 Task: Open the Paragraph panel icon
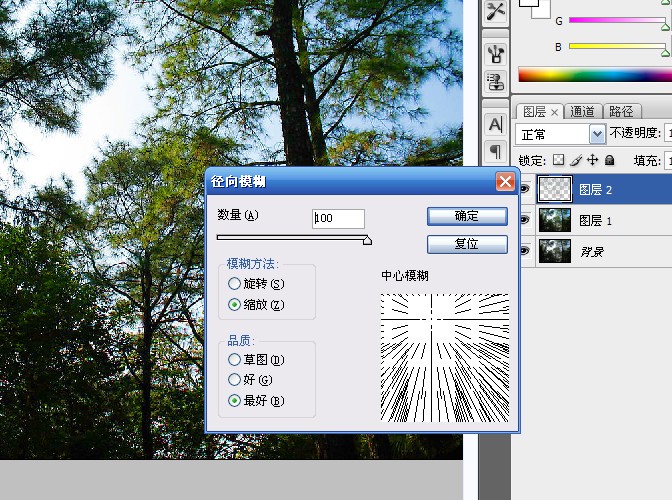[495, 151]
